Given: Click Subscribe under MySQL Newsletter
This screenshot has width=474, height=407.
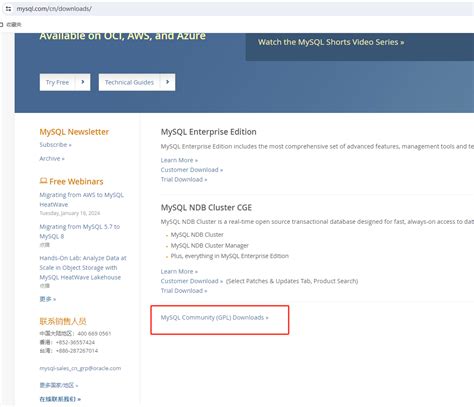Looking at the screenshot, I should (x=55, y=145).
